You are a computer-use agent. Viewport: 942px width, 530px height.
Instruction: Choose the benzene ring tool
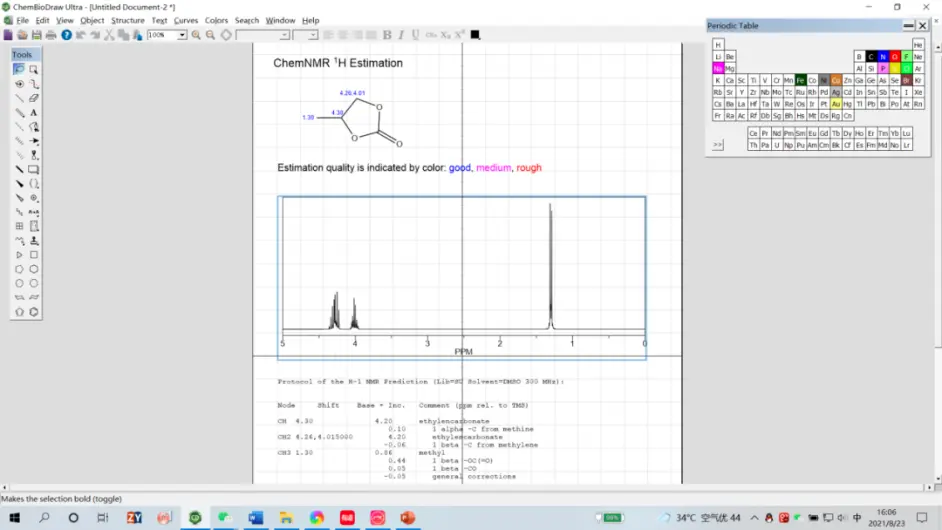click(34, 312)
